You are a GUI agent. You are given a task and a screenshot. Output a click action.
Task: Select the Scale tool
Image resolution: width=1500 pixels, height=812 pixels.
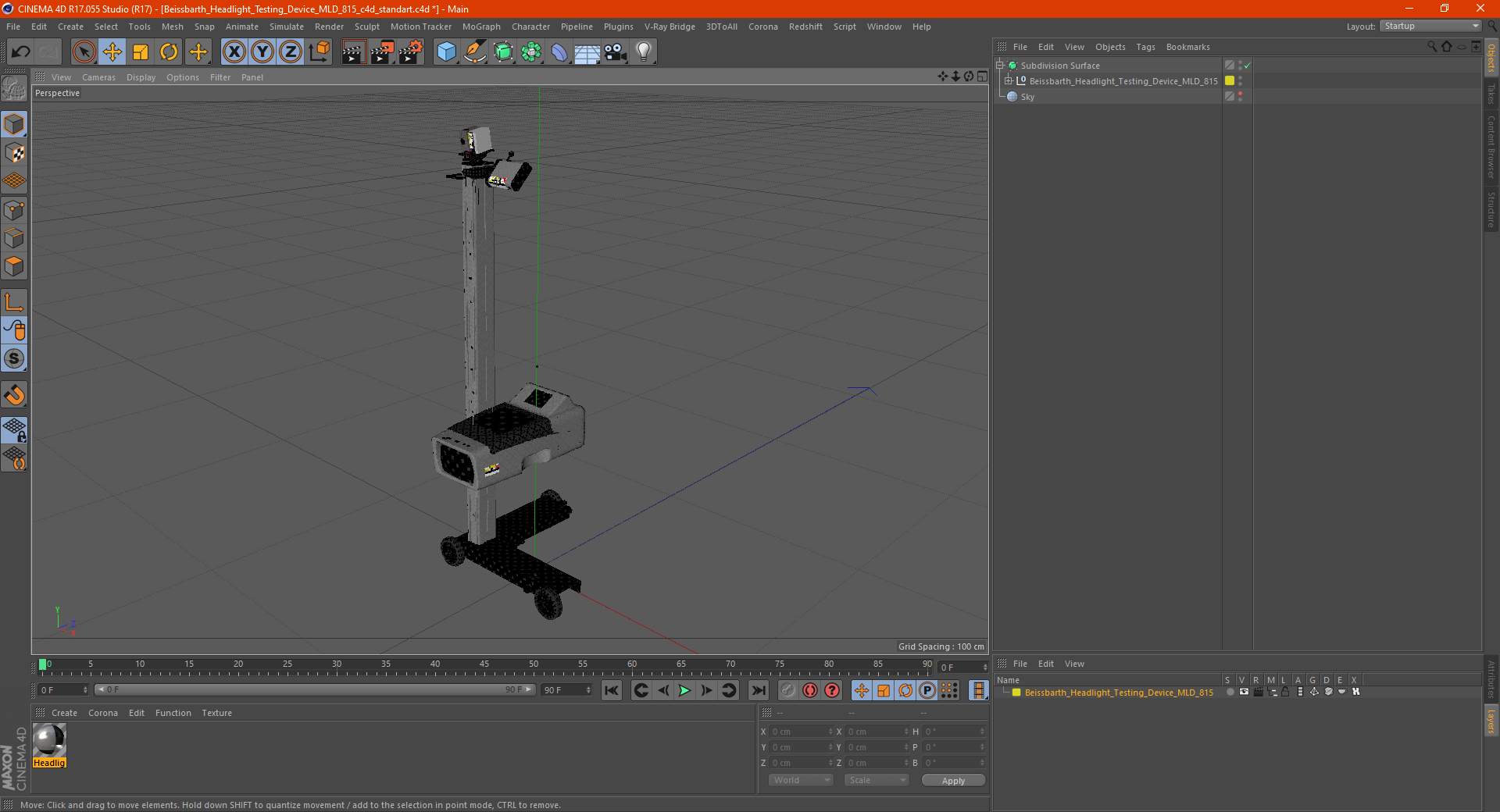[141, 52]
